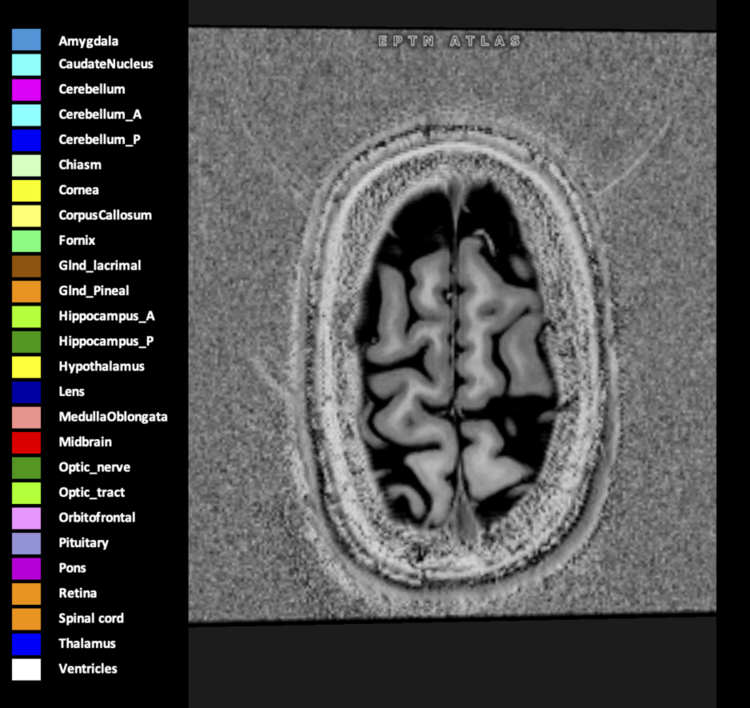The width and height of the screenshot is (750, 708).
Task: Click the Midbrain red swatch
Action: coord(26,442)
